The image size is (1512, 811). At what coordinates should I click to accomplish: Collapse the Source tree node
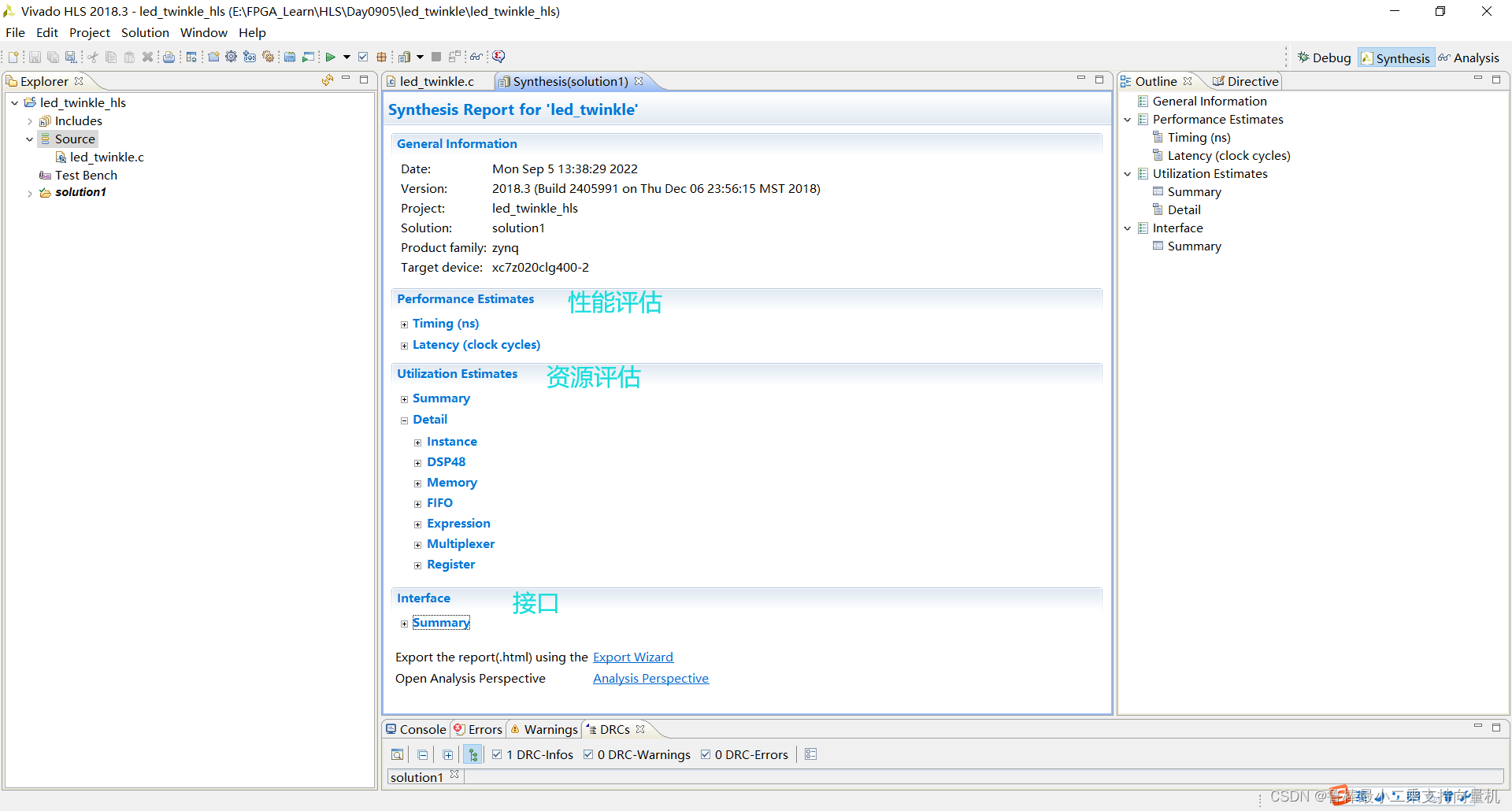point(30,139)
